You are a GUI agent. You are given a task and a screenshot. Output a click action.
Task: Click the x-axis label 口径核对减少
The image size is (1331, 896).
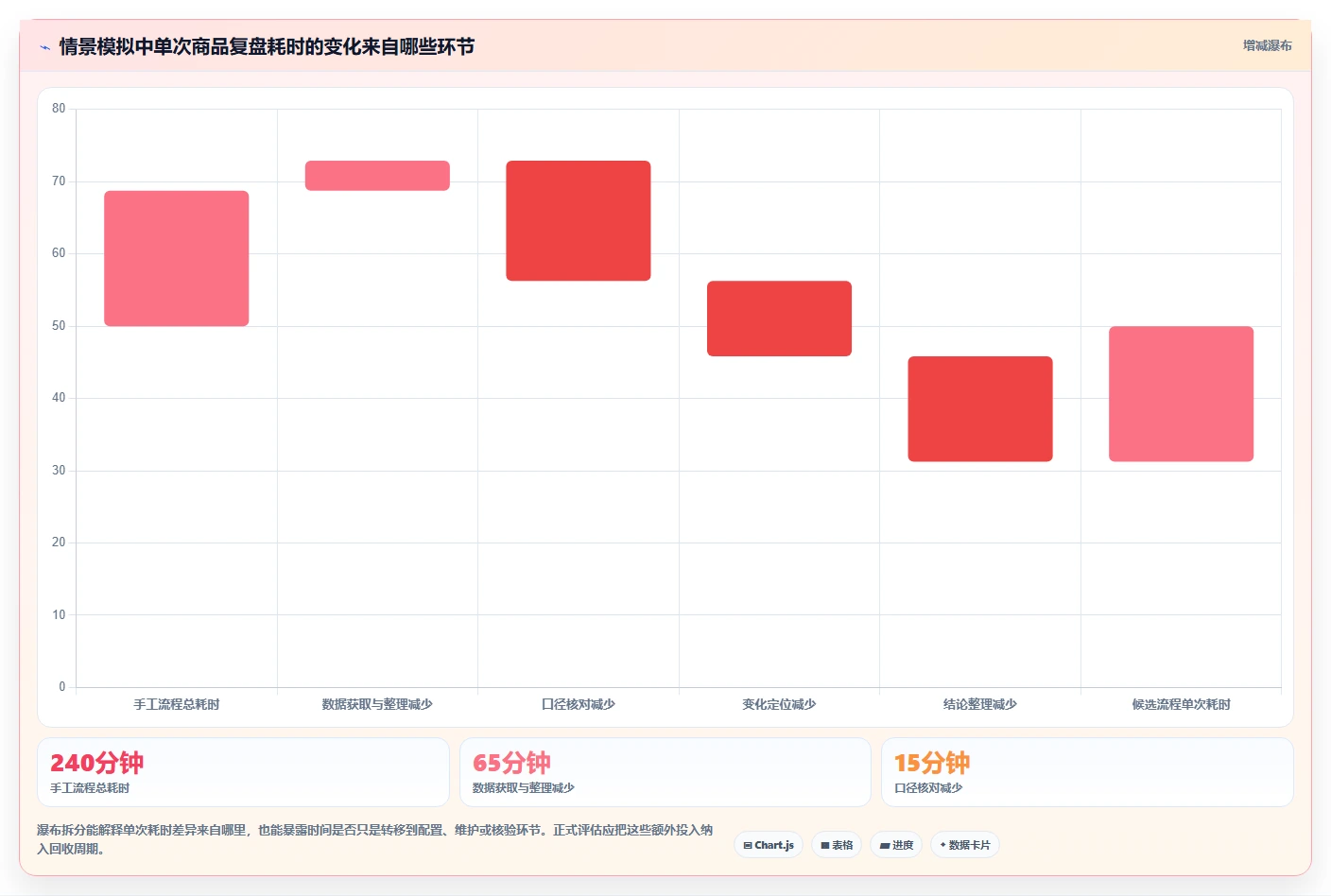(x=579, y=704)
